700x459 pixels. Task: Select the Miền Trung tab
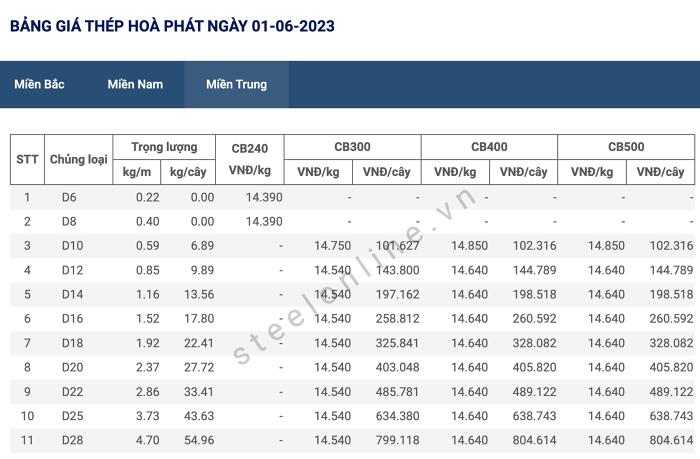pyautogui.click(x=237, y=84)
